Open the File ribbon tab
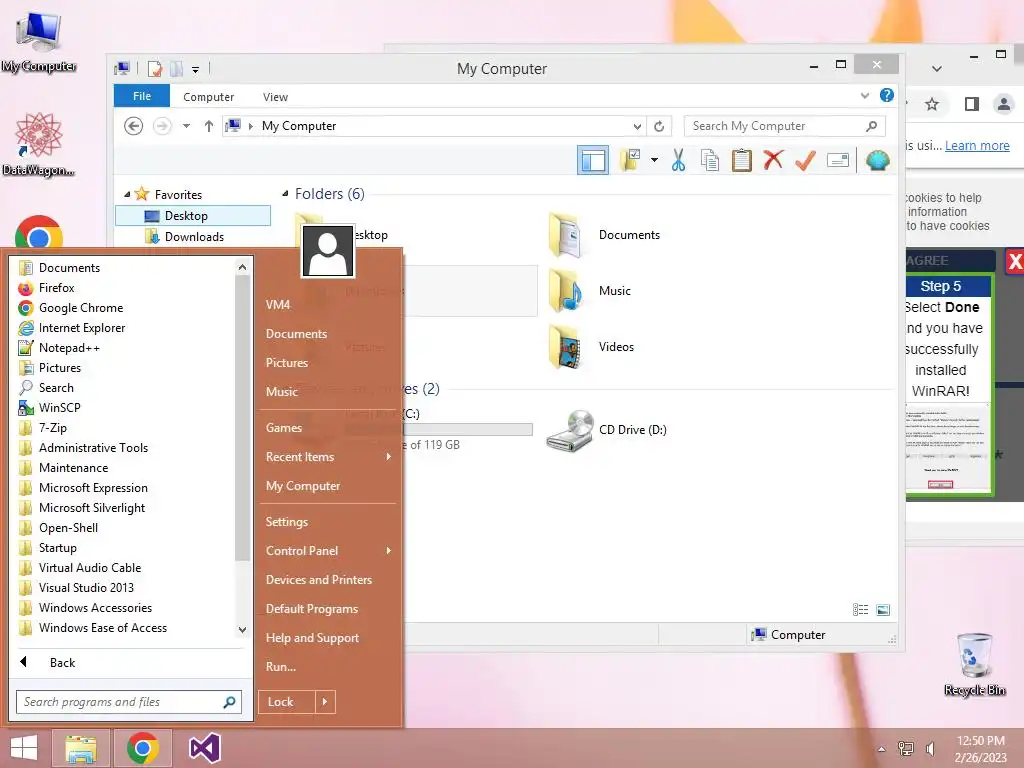The height and width of the screenshot is (768, 1024). click(x=142, y=96)
